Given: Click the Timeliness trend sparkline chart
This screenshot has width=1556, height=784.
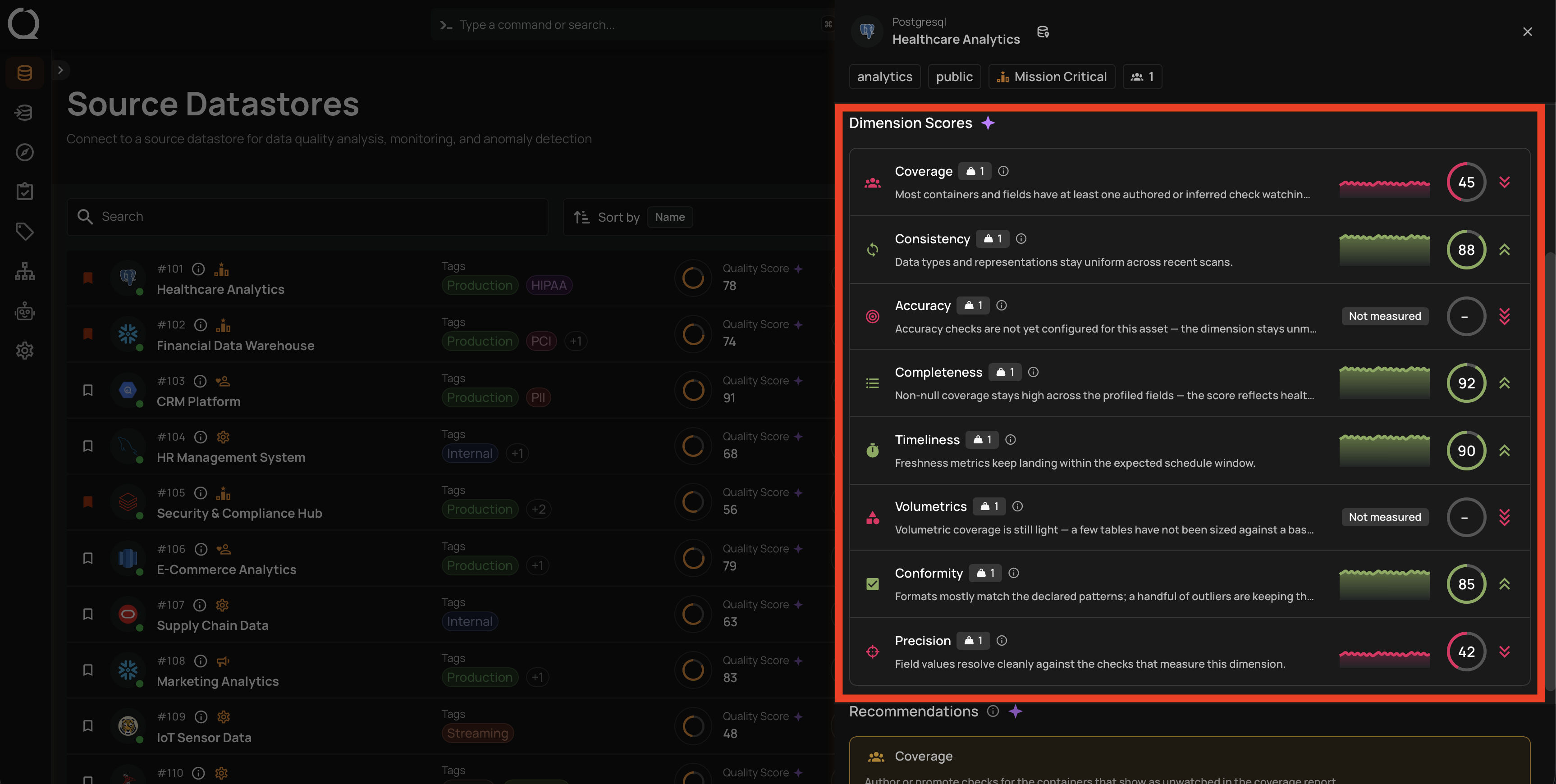Looking at the screenshot, I should click(x=1384, y=451).
